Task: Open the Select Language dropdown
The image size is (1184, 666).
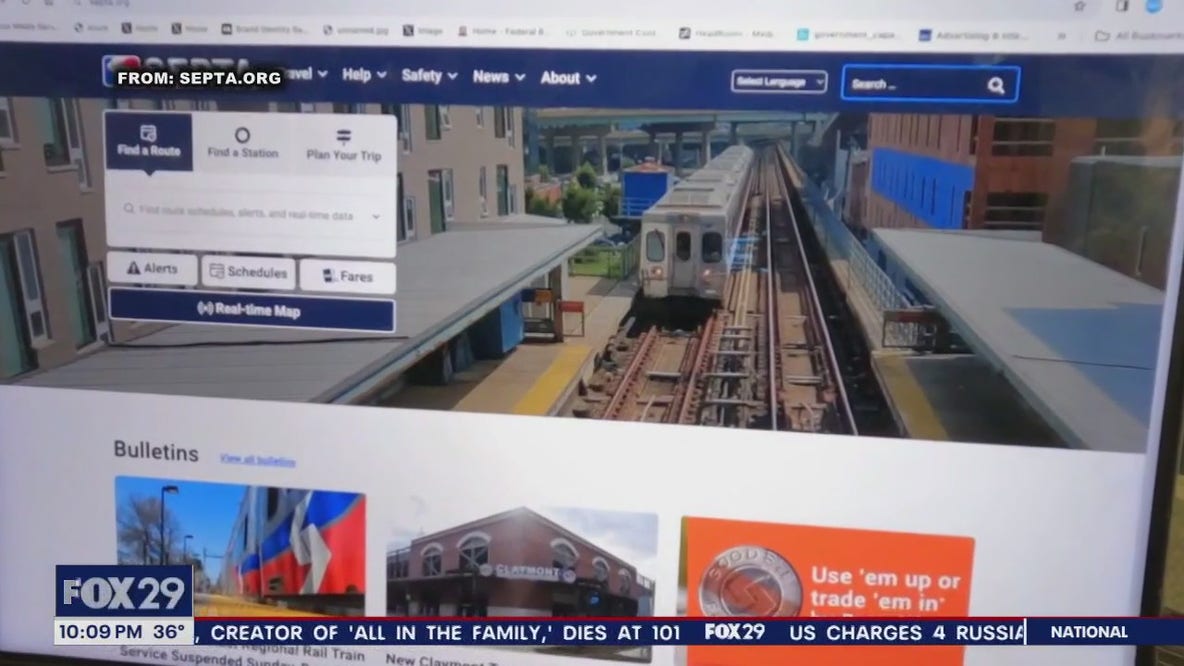Action: (779, 82)
